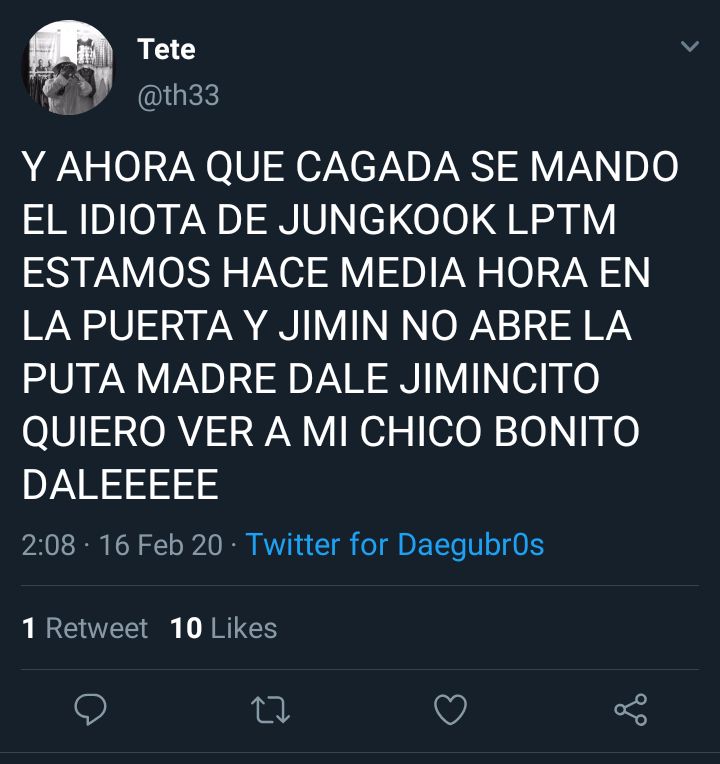The width and height of the screenshot is (720, 764).
Task: Click the 2:08 timestamp
Action: click(x=49, y=545)
